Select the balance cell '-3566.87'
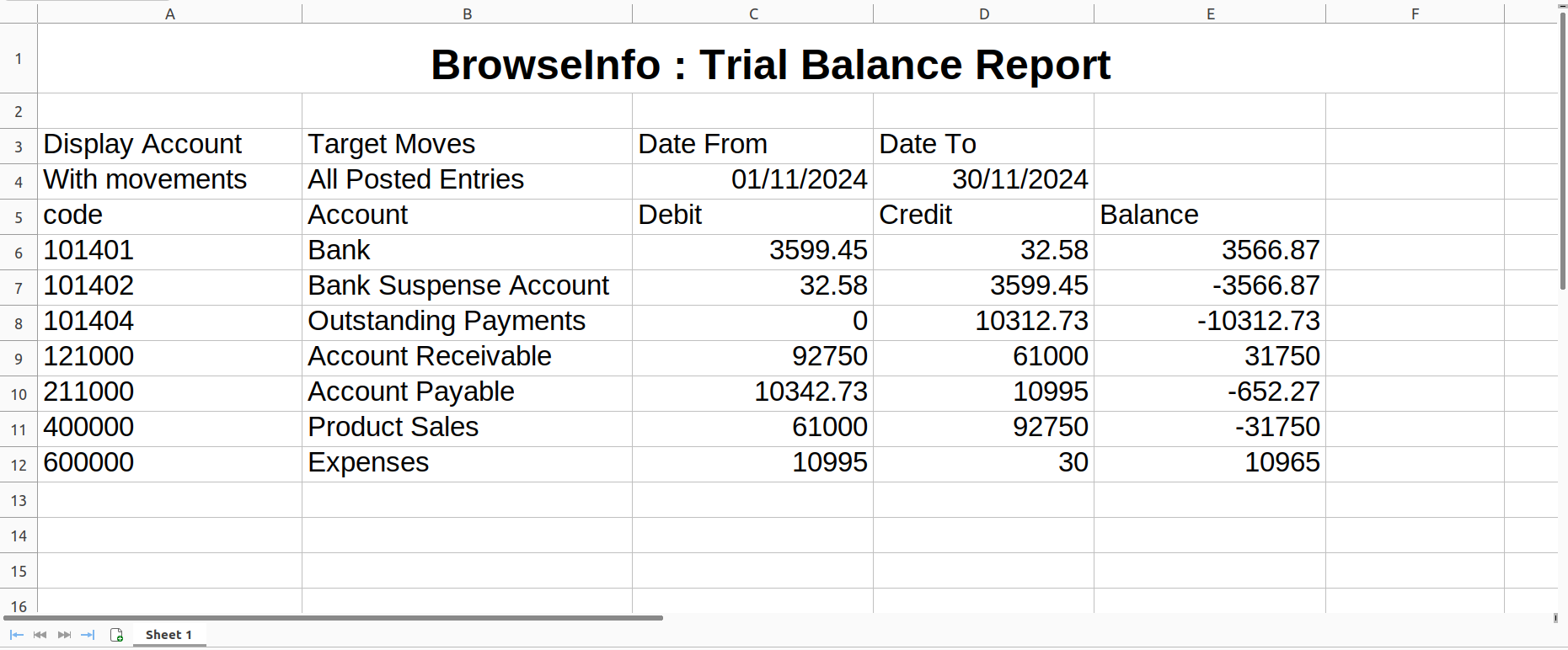1568x650 pixels. [x=1210, y=287]
